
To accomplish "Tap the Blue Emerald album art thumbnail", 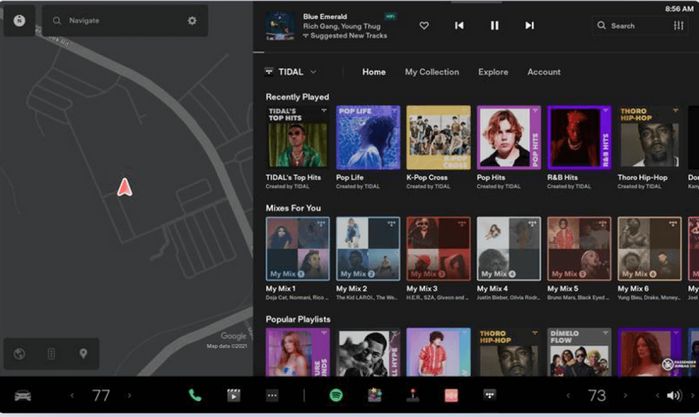I will (x=280, y=25).
